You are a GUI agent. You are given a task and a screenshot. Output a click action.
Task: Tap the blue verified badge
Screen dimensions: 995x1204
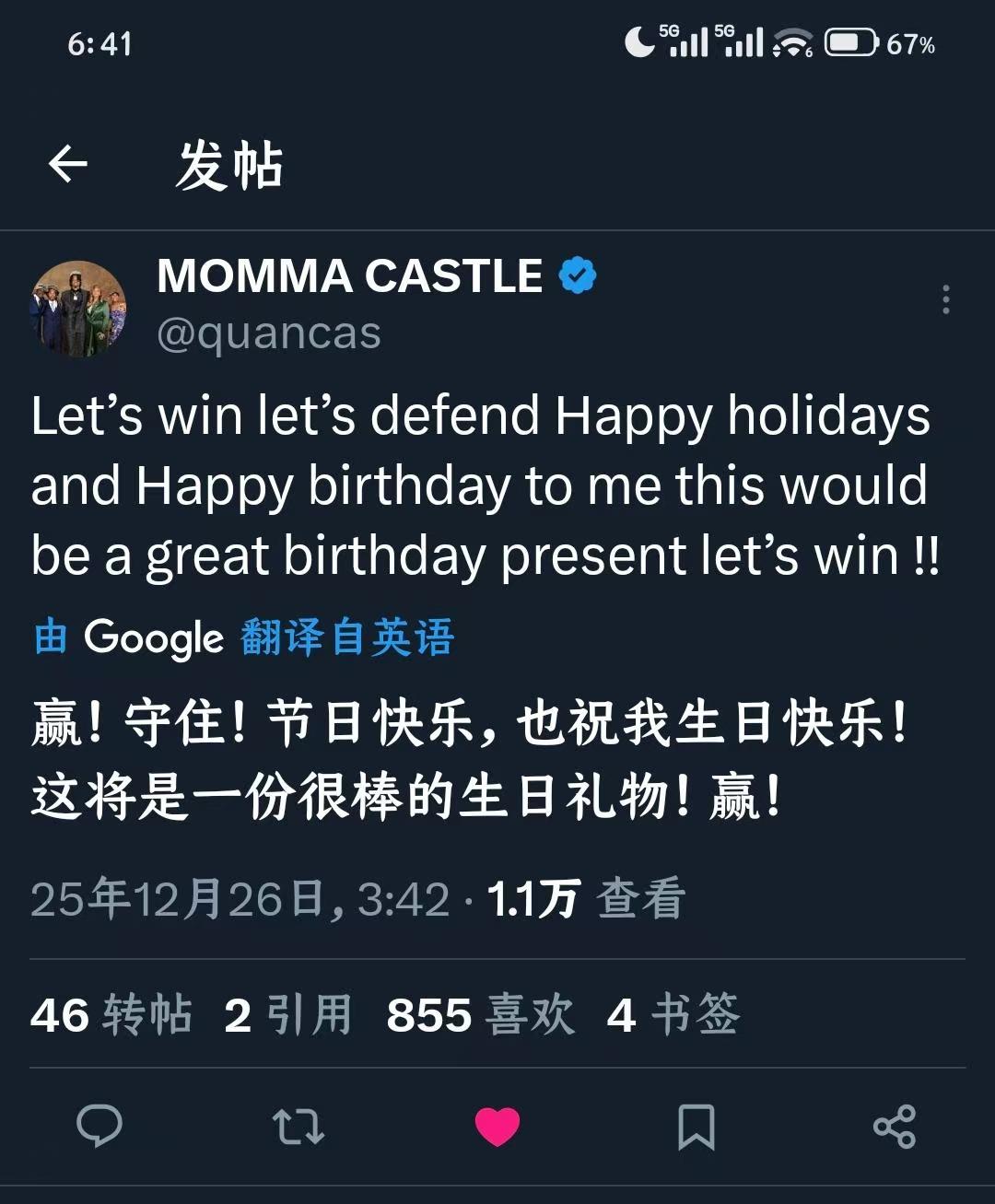coord(578,275)
